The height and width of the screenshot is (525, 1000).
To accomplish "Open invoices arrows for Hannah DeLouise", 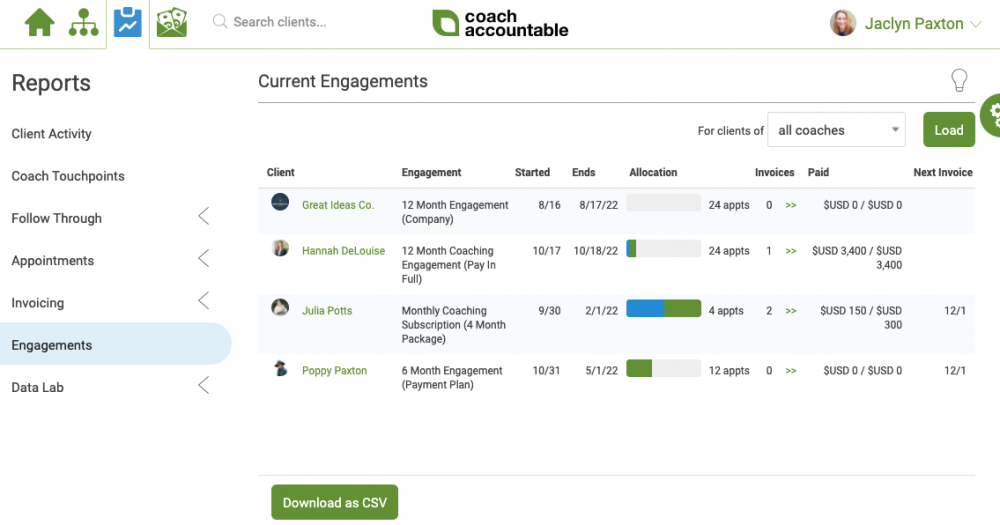I will point(791,251).
